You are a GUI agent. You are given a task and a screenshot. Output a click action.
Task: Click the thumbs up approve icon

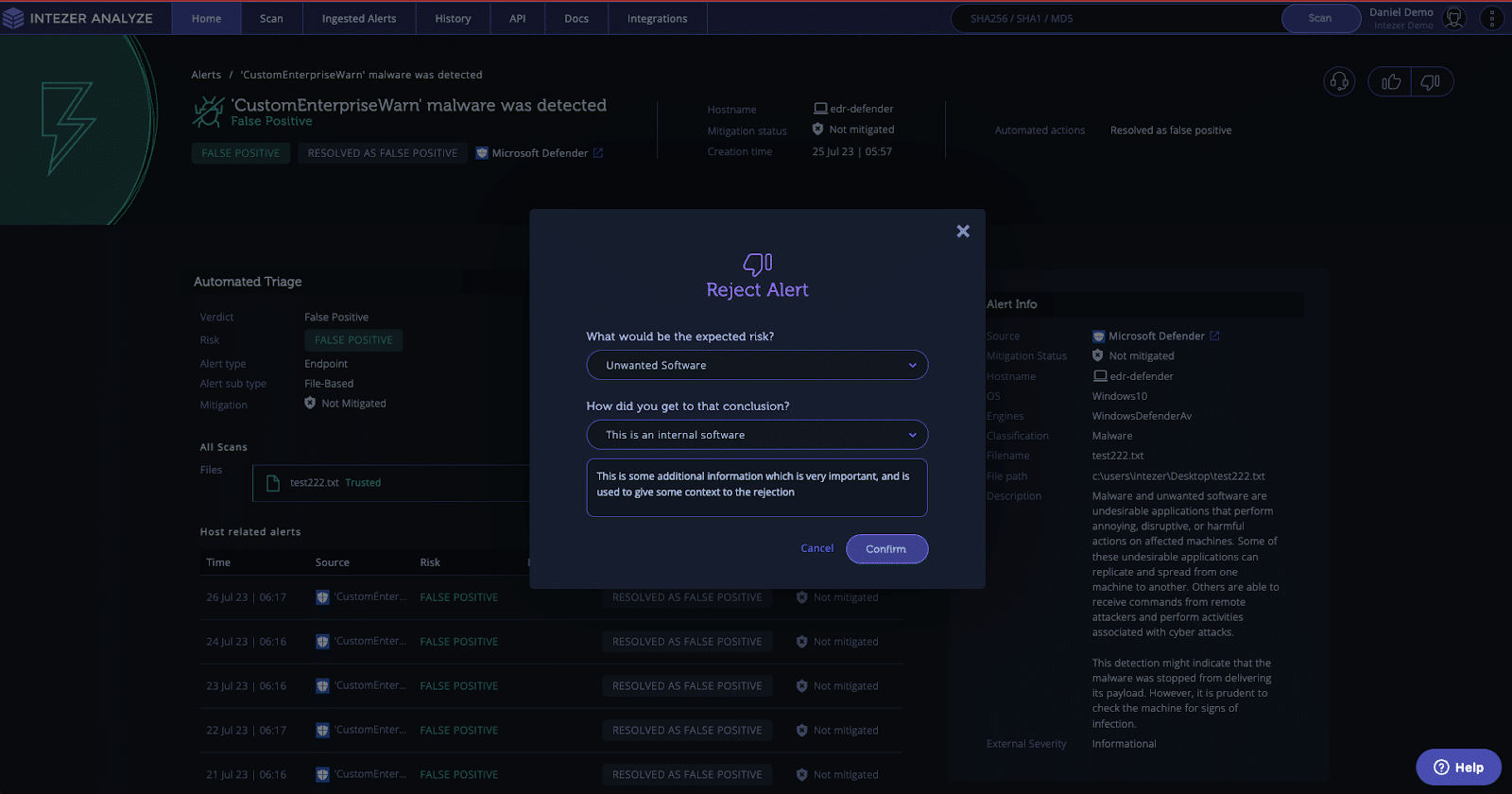click(1390, 82)
